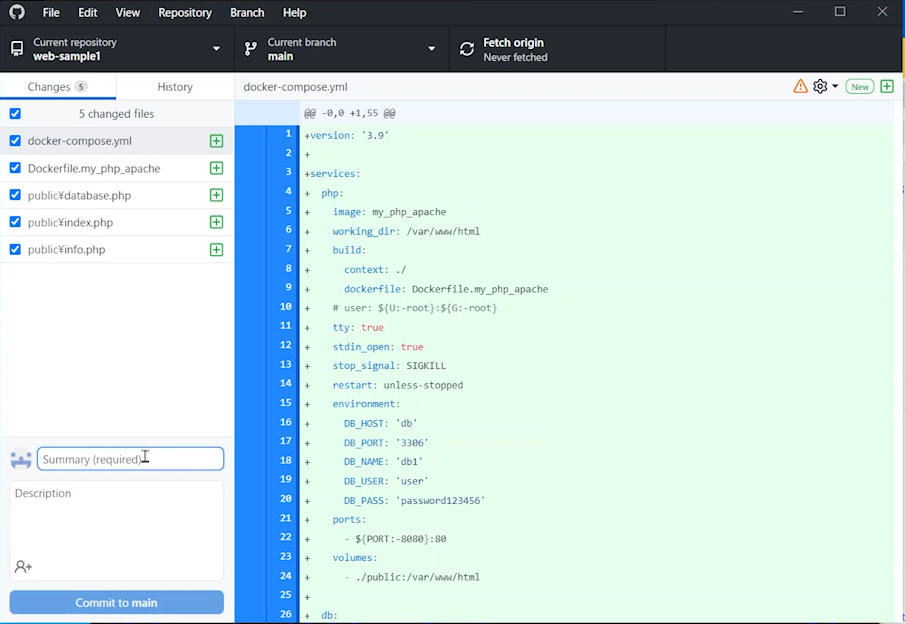Click the GitHub Desktop logo icon
This screenshot has width=905, height=624.
17,12
